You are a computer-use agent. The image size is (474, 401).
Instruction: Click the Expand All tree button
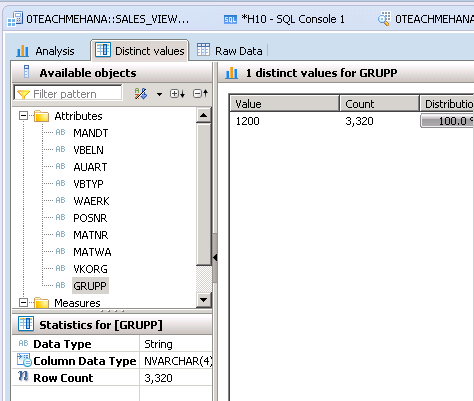point(177,94)
